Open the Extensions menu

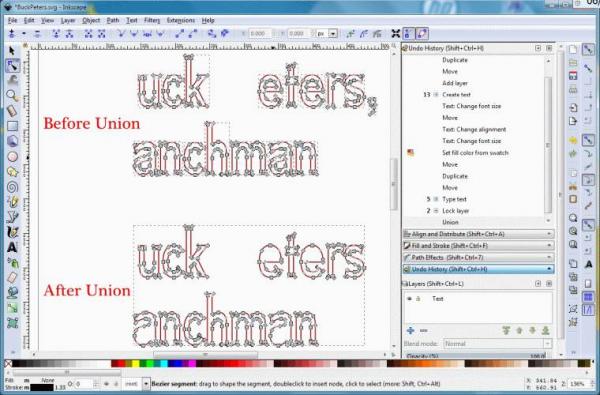[x=181, y=20]
